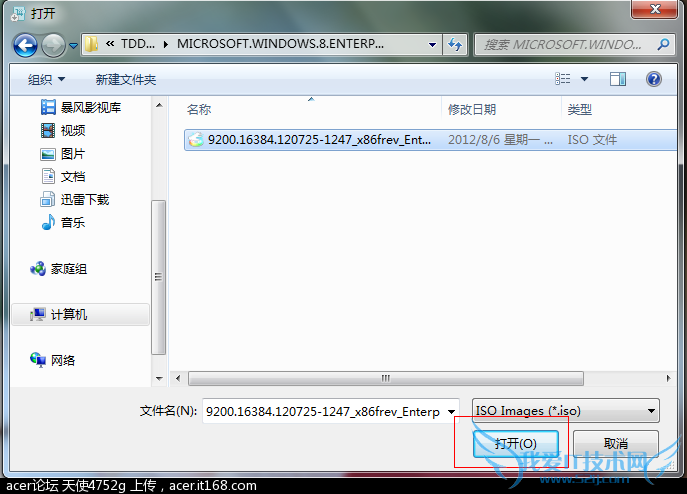Viewport: 687px width, 494px height.
Task: Open ISO Images (*.iso) file type dropdown
Action: point(565,411)
